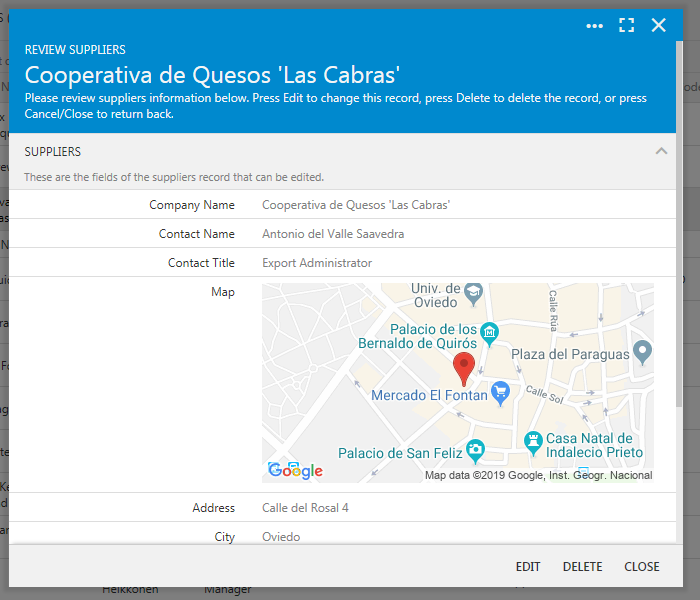The image size is (700, 600).
Task: Click Casa Natal de Indalecio Prieto icon
Action: (x=533, y=443)
